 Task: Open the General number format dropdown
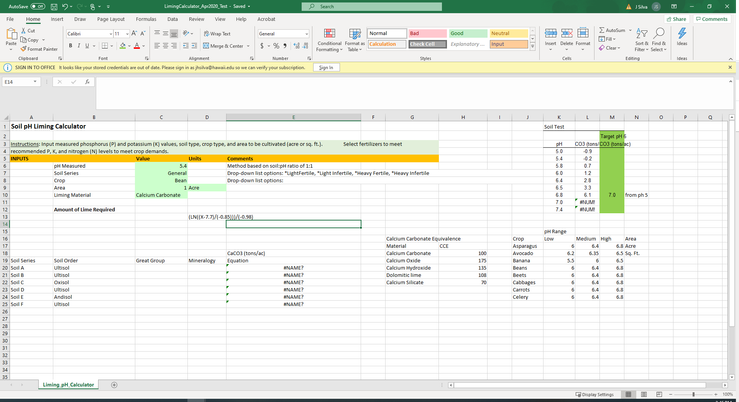pos(306,34)
